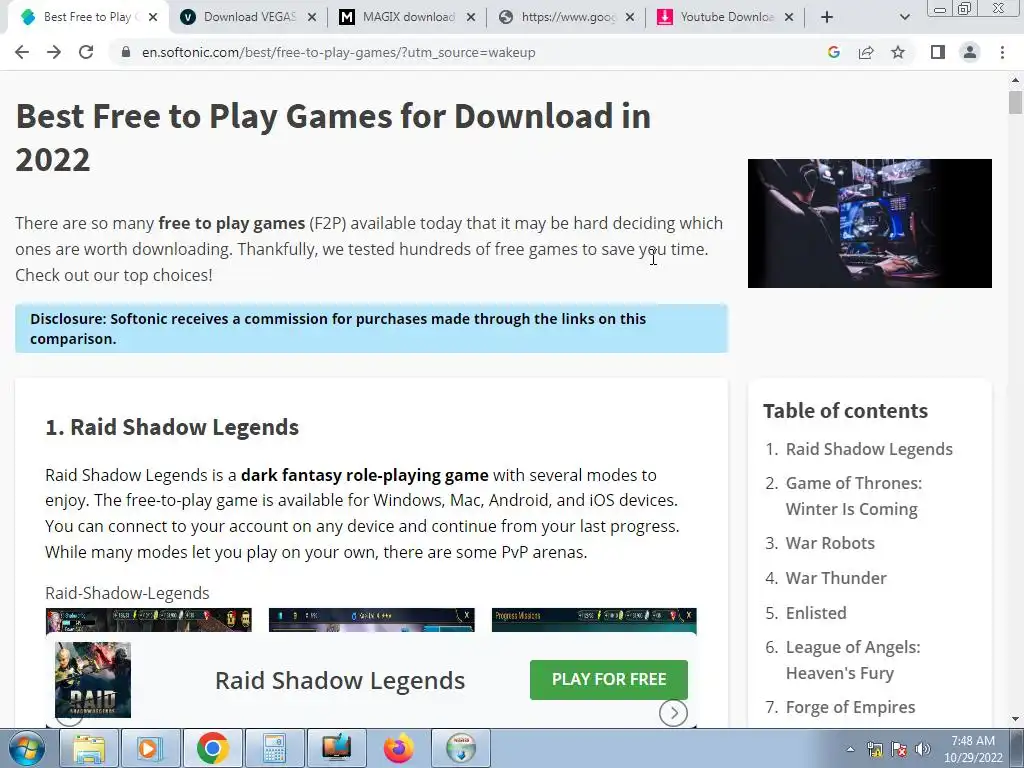Share this page via share icon
This screenshot has height=768, width=1024.
[866, 52]
